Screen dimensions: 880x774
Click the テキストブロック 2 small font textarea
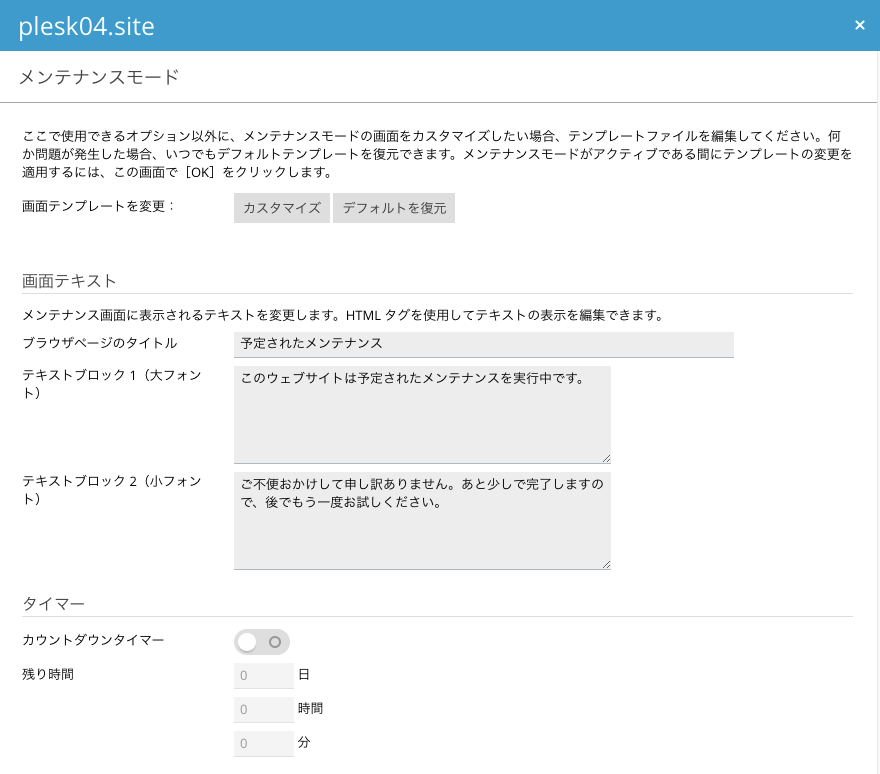click(422, 518)
